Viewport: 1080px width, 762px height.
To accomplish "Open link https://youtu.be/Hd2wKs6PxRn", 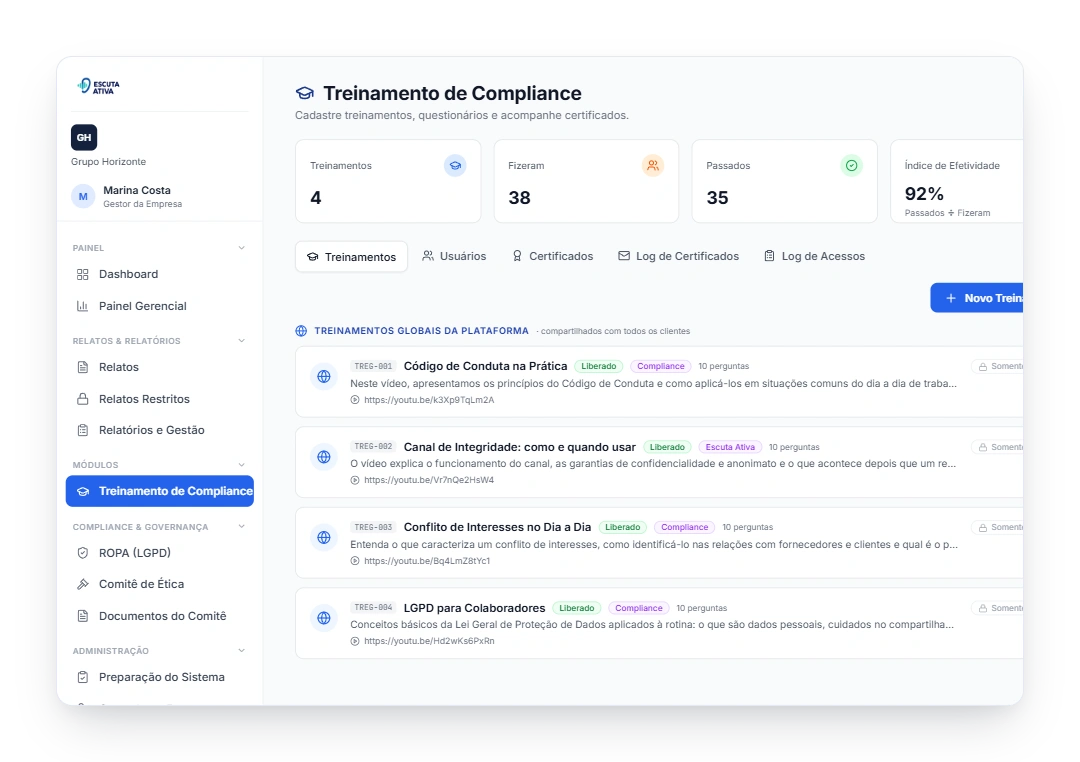I will [429, 641].
